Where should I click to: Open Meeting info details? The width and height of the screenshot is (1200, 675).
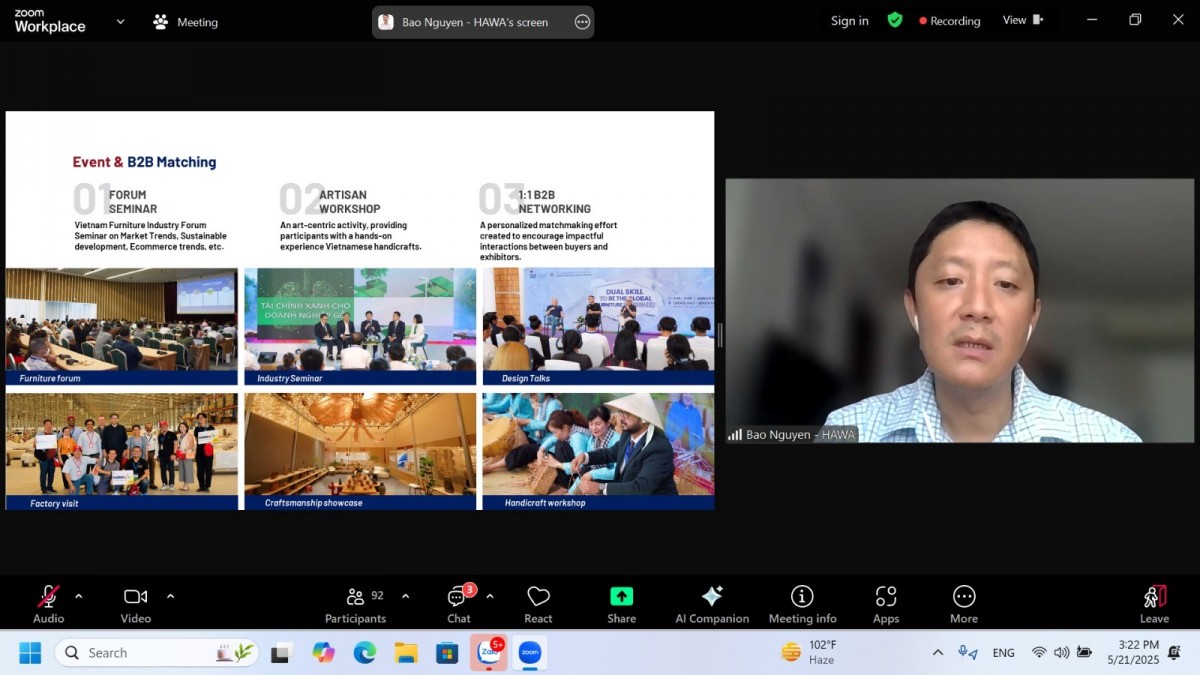802,605
